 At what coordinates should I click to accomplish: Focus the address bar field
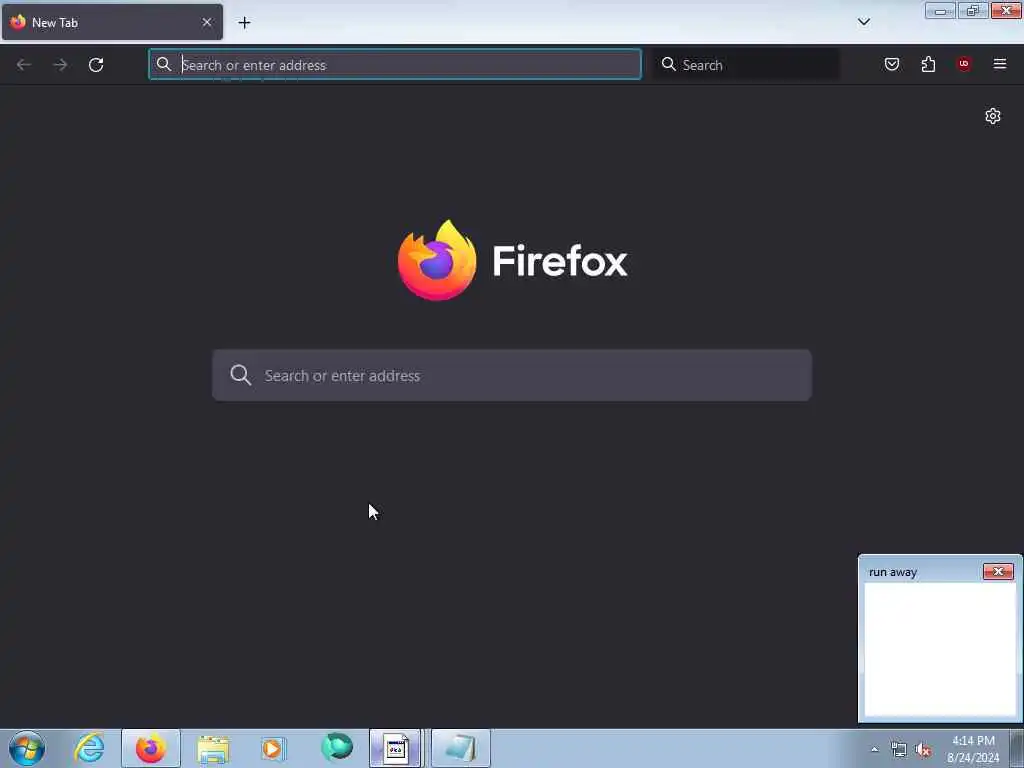(x=395, y=65)
